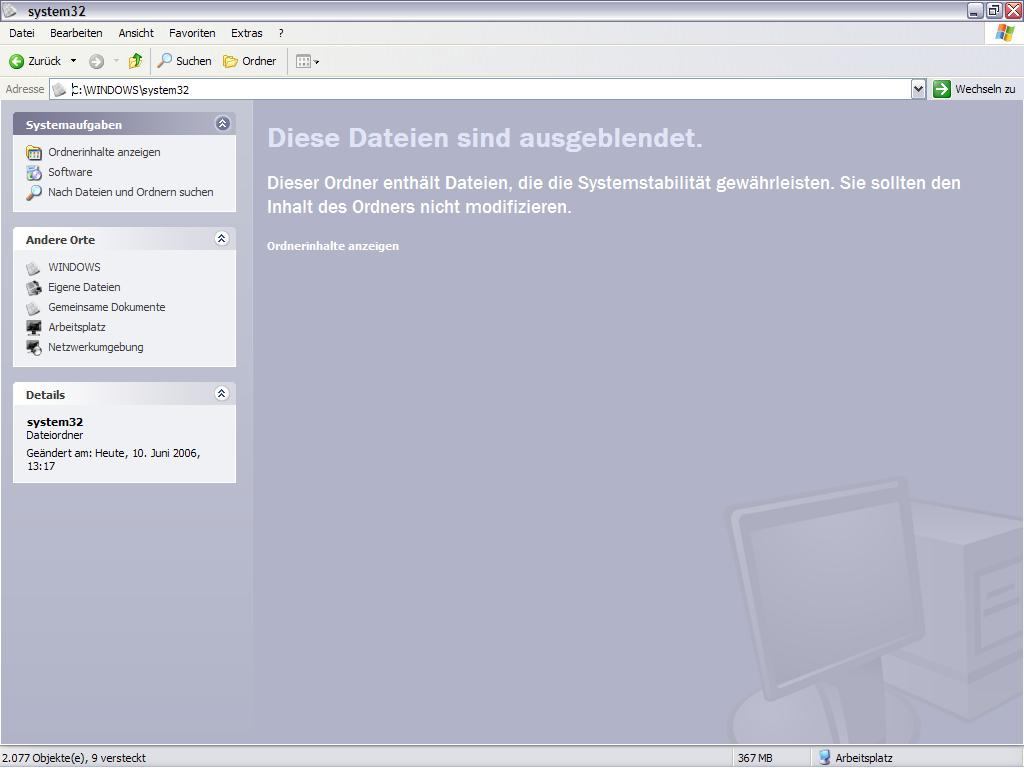Open the Favoriten menu
This screenshot has height=768, width=1024.
(x=192, y=33)
